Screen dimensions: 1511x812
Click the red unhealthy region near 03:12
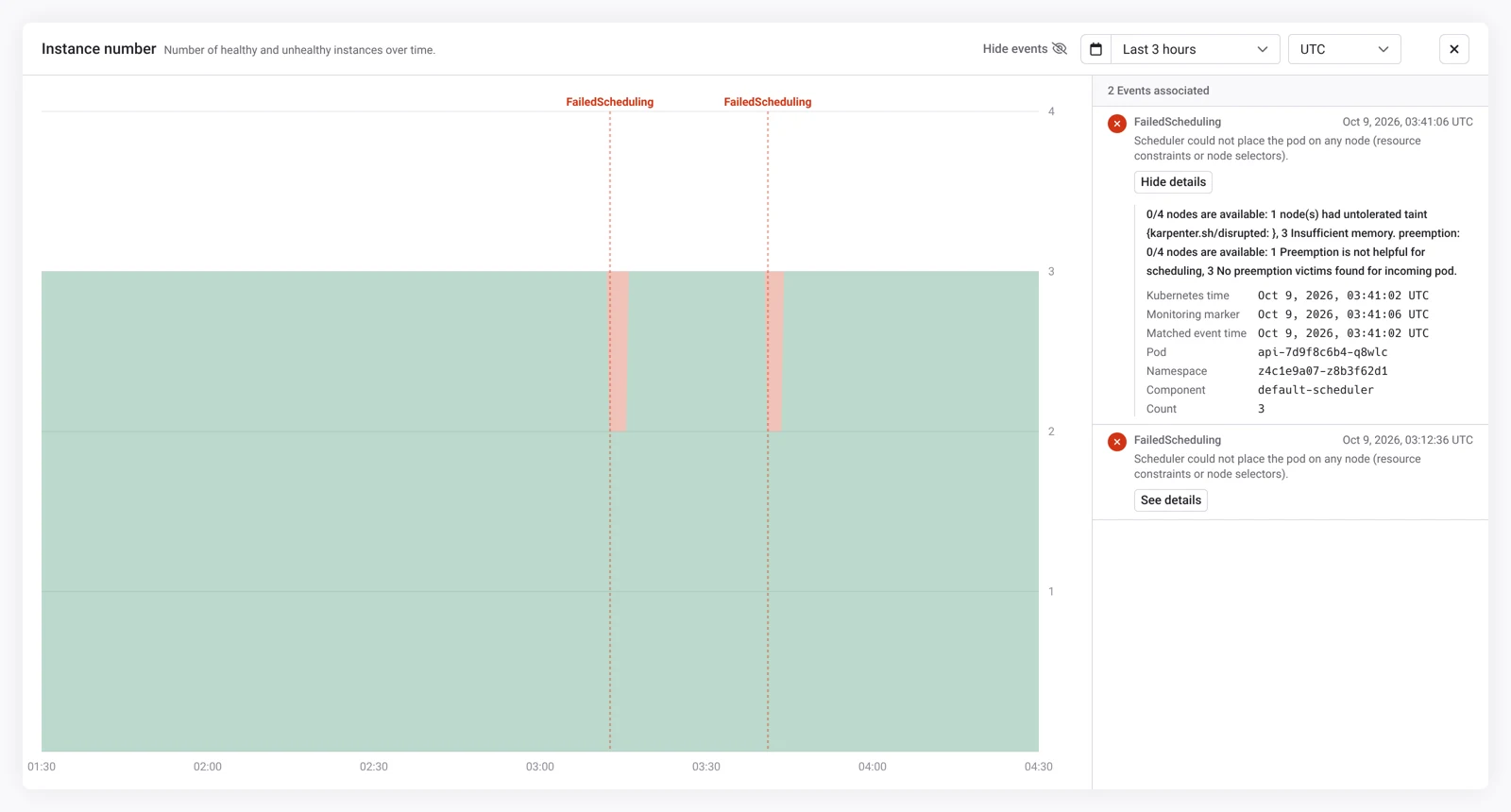[x=619, y=351]
